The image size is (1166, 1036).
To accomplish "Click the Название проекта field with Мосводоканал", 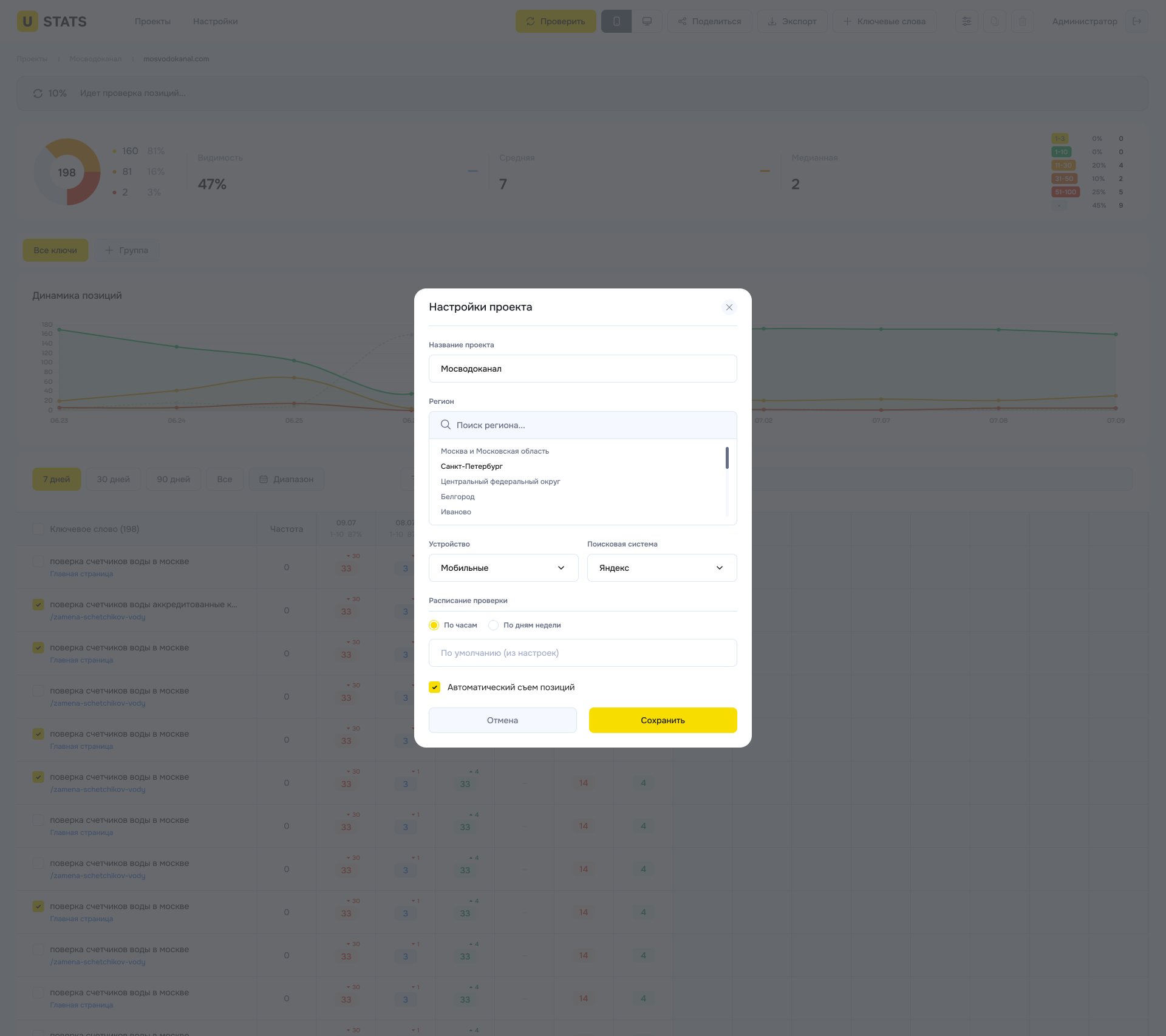I will click(582, 369).
